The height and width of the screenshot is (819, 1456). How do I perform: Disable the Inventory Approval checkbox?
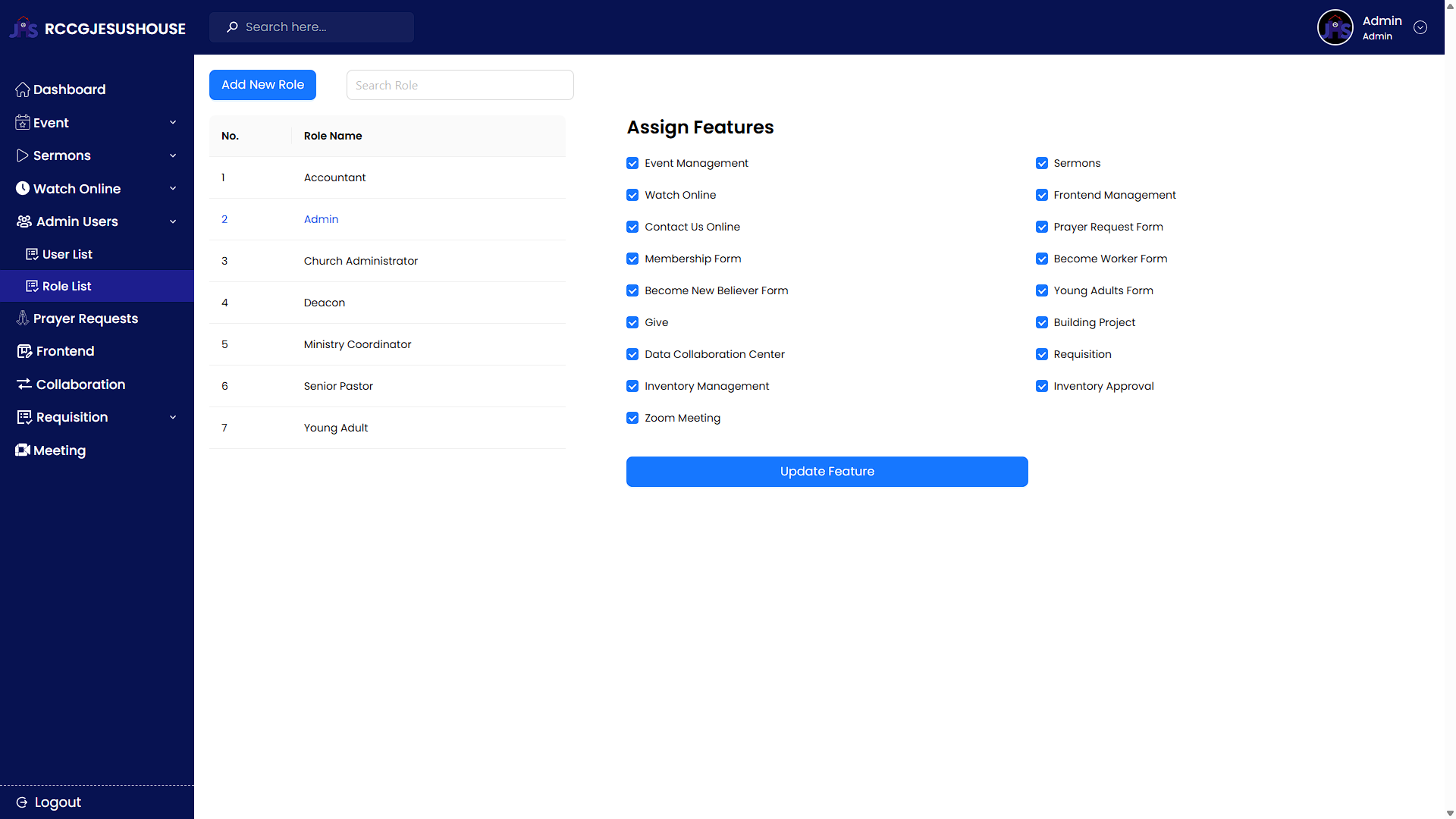tap(1041, 386)
